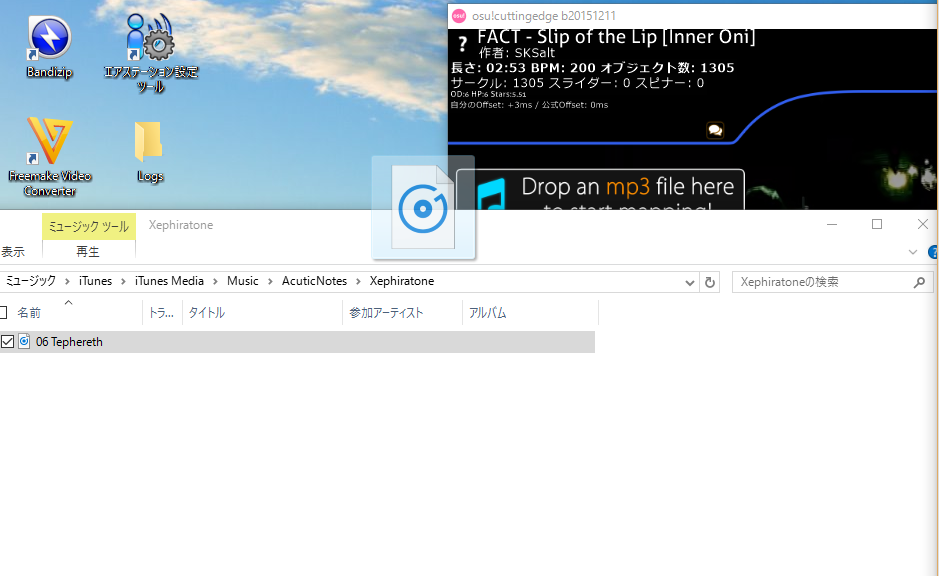Toggle the checkbox for 06 Tephereth
Screen dimensions: 939x576
point(7,341)
